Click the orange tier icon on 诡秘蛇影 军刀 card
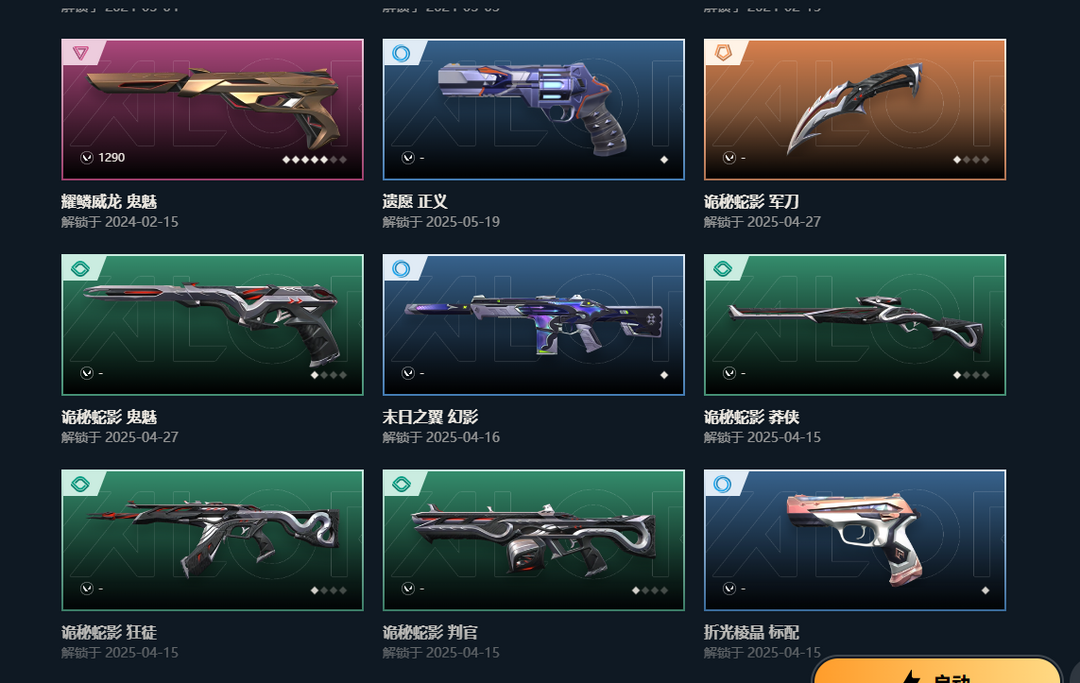The image size is (1080, 683). tap(723, 53)
